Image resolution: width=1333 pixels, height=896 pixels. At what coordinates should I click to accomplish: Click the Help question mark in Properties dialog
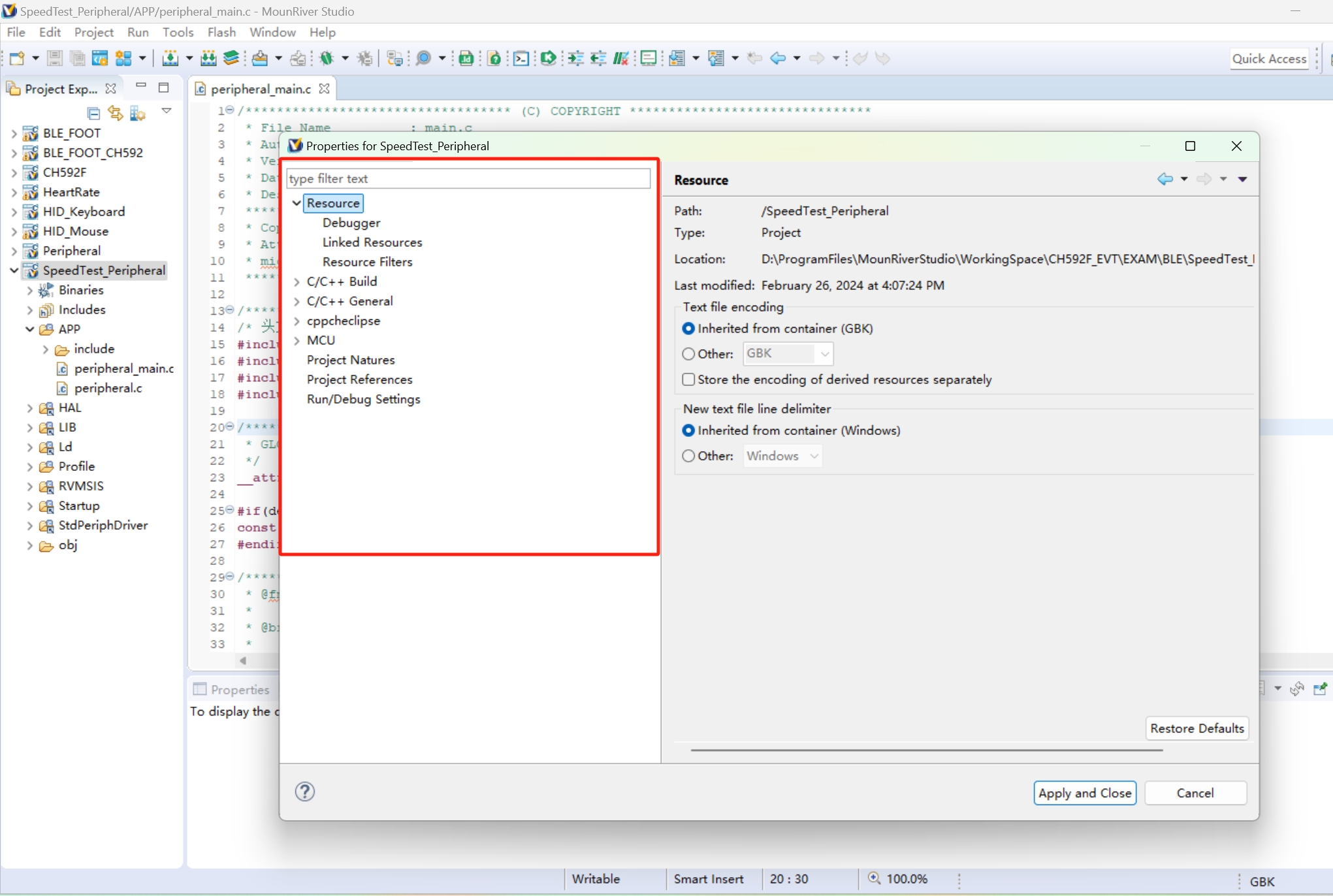305,792
